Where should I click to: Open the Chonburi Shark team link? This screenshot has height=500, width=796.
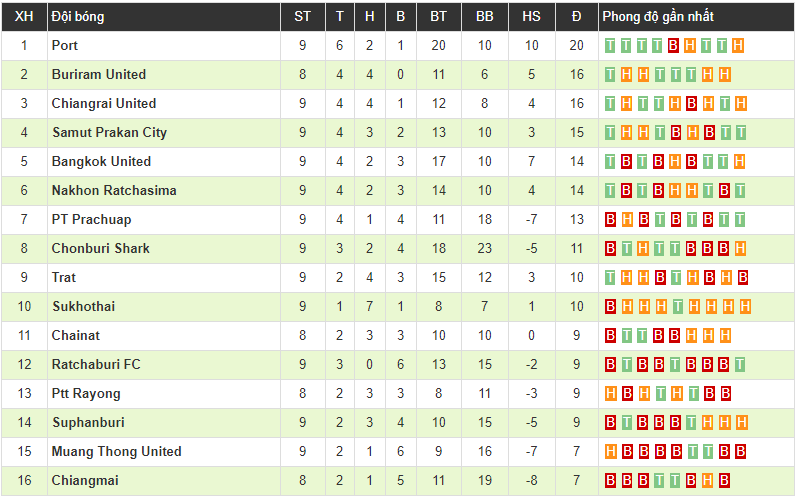(x=101, y=248)
